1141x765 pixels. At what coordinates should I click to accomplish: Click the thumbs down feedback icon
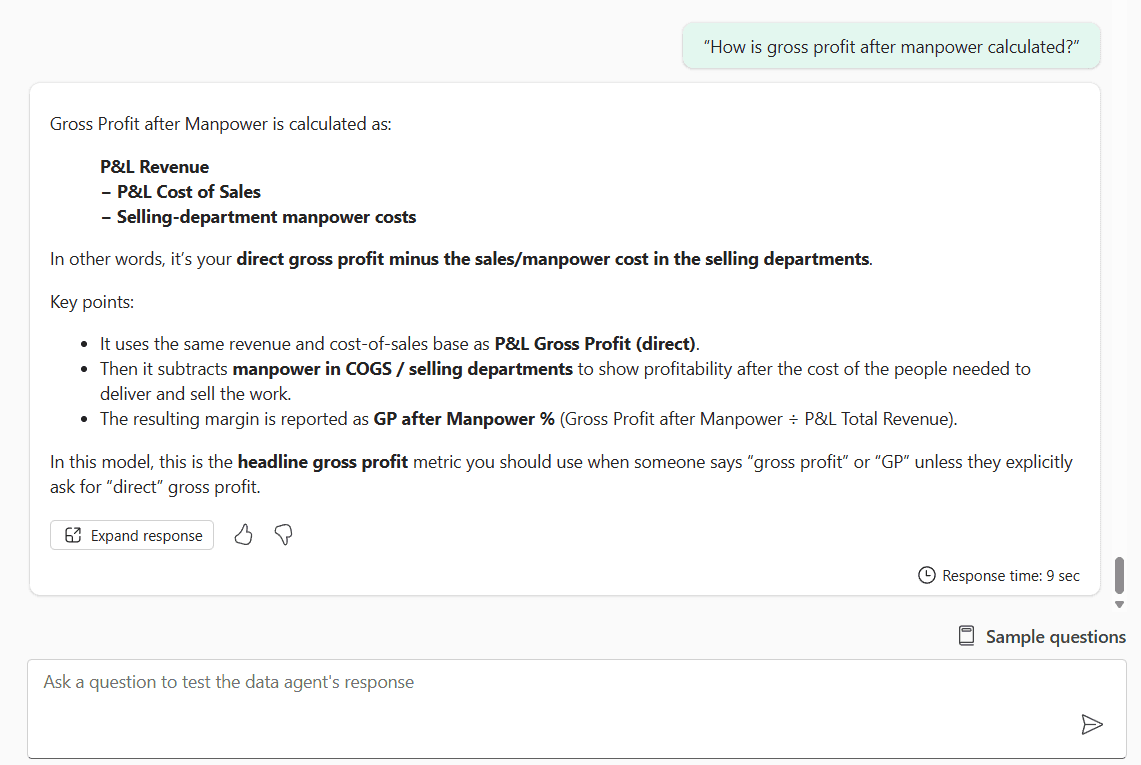pyautogui.click(x=284, y=535)
